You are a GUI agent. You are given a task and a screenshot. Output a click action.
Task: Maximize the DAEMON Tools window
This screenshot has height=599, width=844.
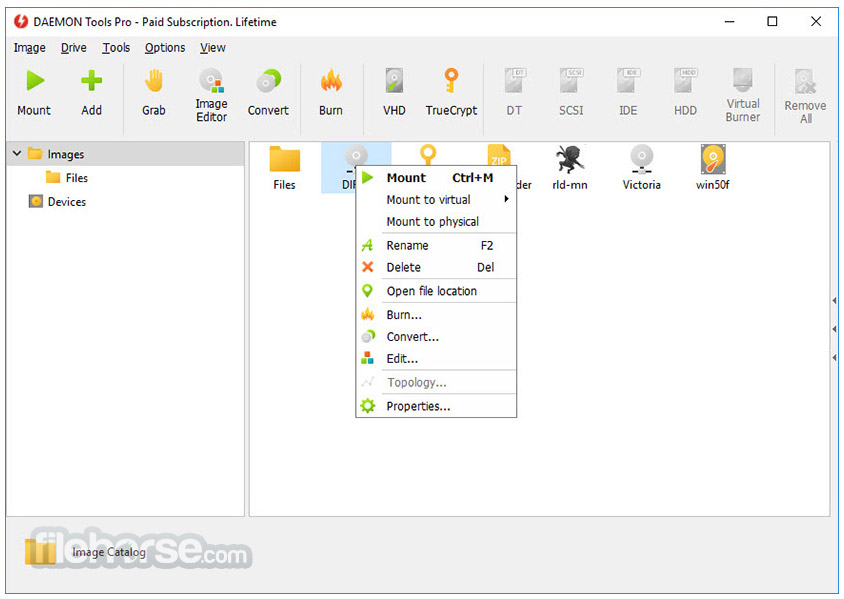coord(772,22)
